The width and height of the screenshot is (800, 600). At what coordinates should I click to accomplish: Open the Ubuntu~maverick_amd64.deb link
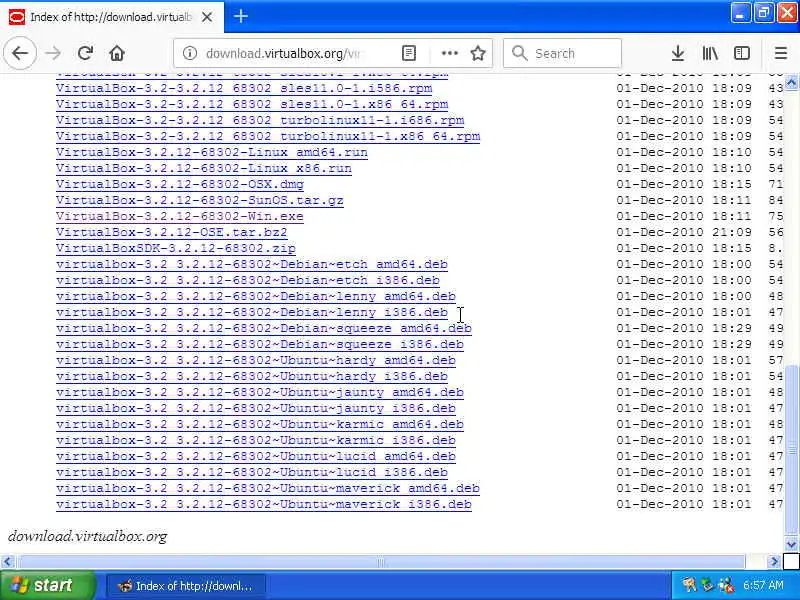pos(268,489)
